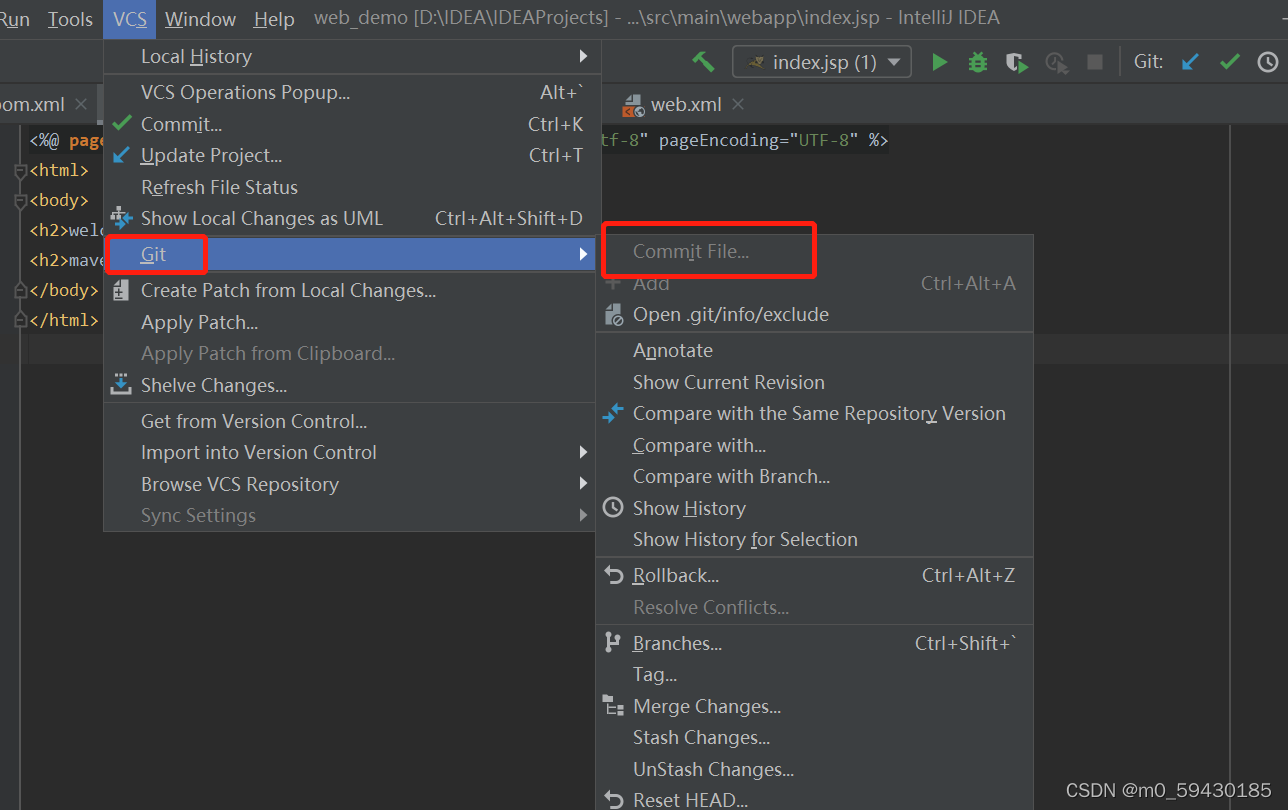
Task: Show Git history clock toolbar icon
Action: [1268, 62]
